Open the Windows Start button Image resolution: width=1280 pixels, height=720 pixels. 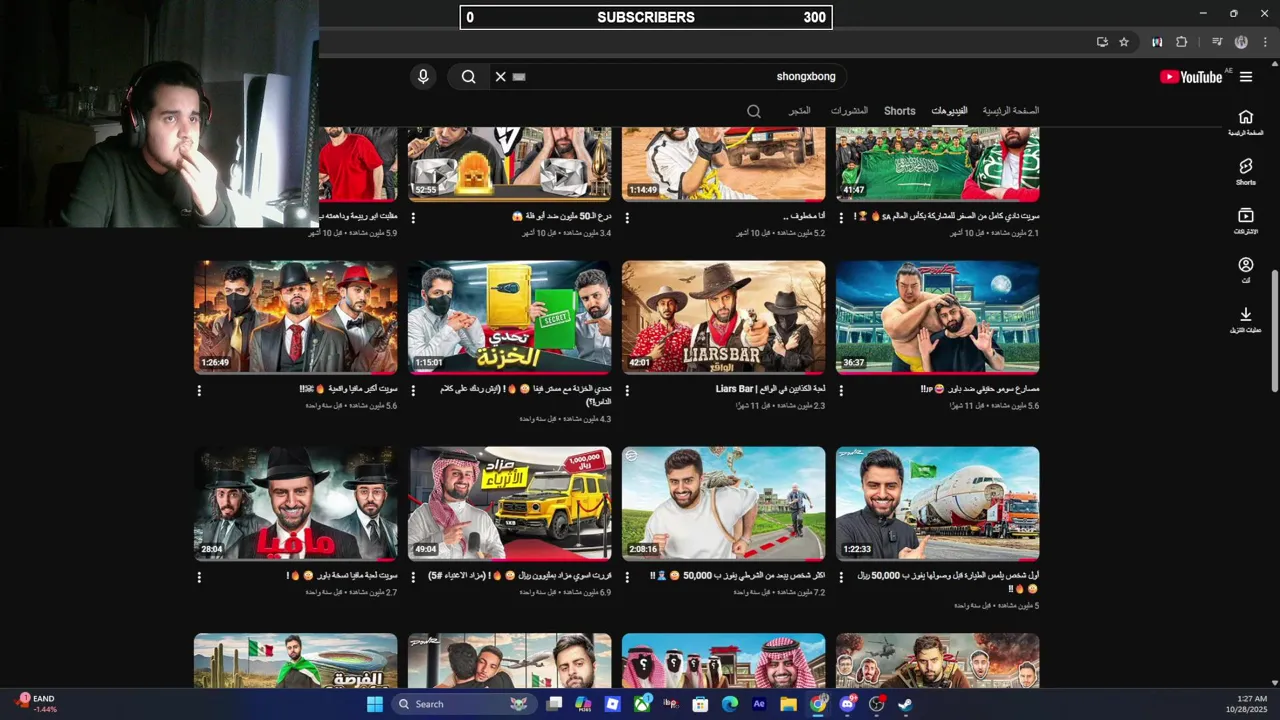375,704
